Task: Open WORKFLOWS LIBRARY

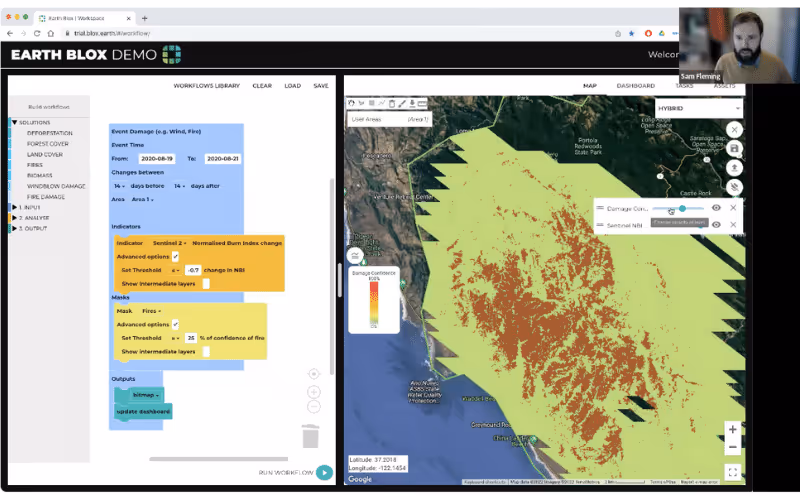Action: 207,86
